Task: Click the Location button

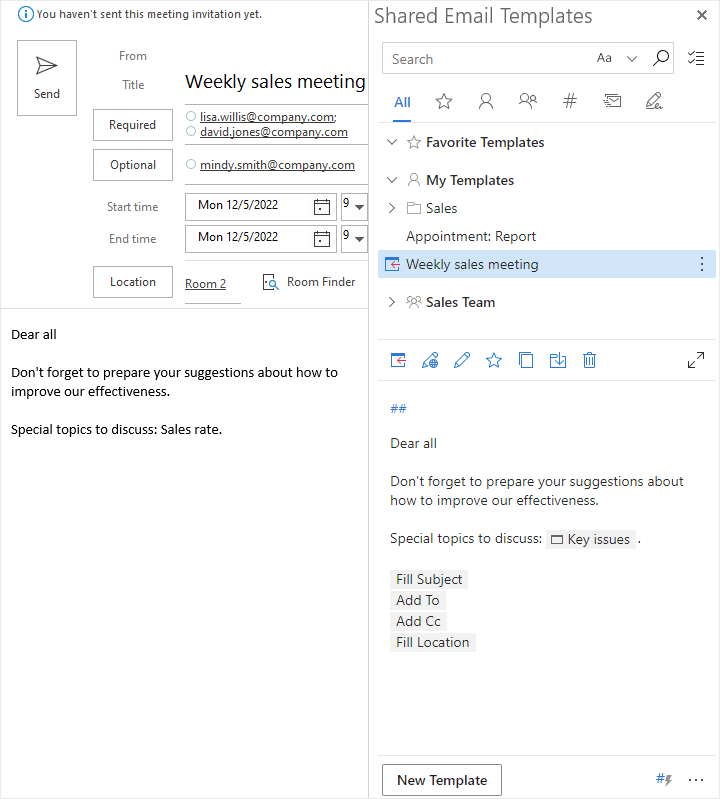Action: (x=132, y=282)
